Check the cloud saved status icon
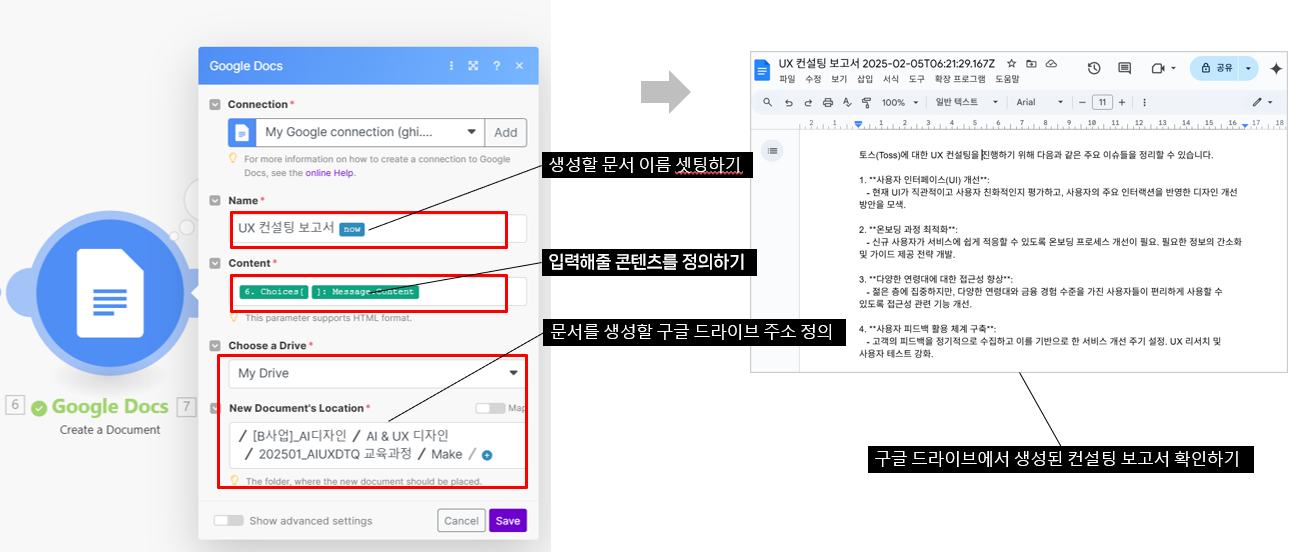This screenshot has width=1291, height=553. (1051, 63)
